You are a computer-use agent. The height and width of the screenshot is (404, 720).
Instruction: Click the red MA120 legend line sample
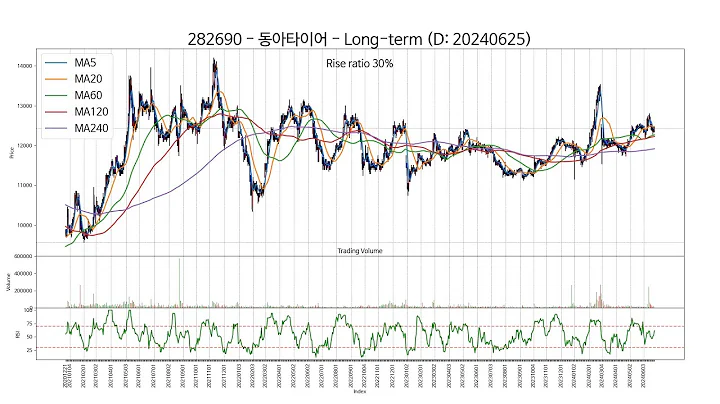(x=56, y=112)
